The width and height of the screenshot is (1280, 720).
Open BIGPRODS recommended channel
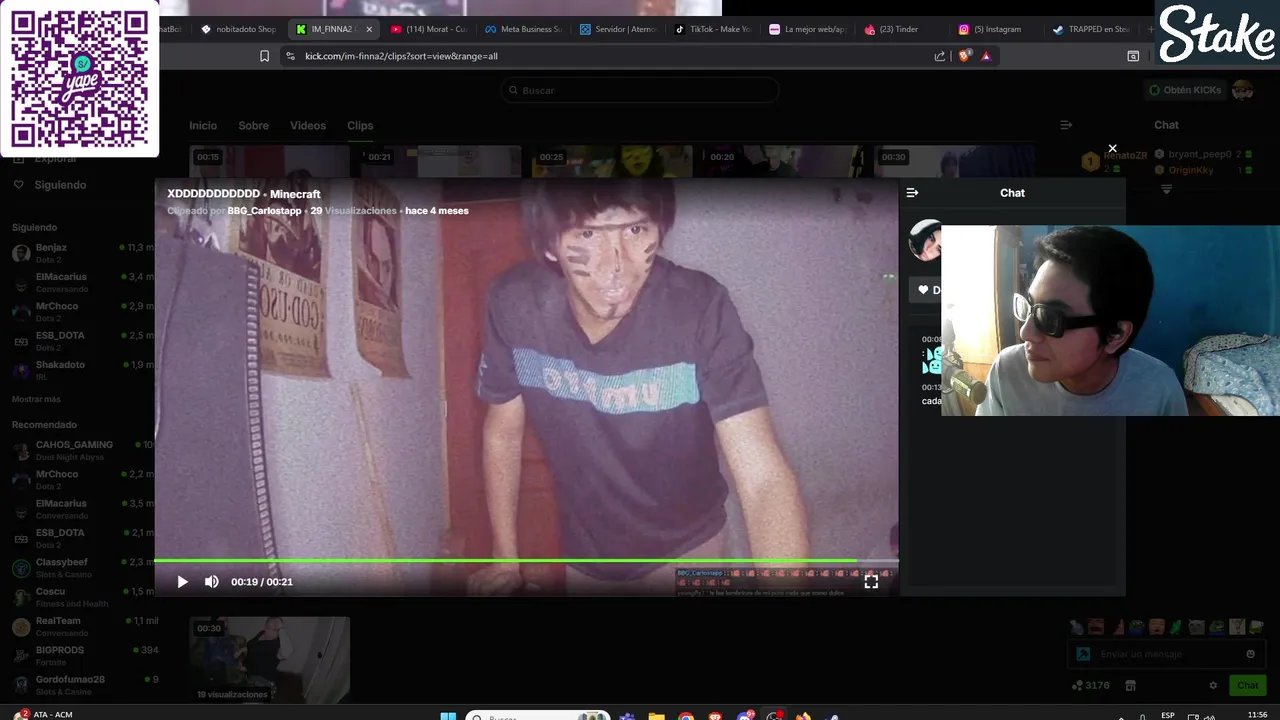coord(80,655)
